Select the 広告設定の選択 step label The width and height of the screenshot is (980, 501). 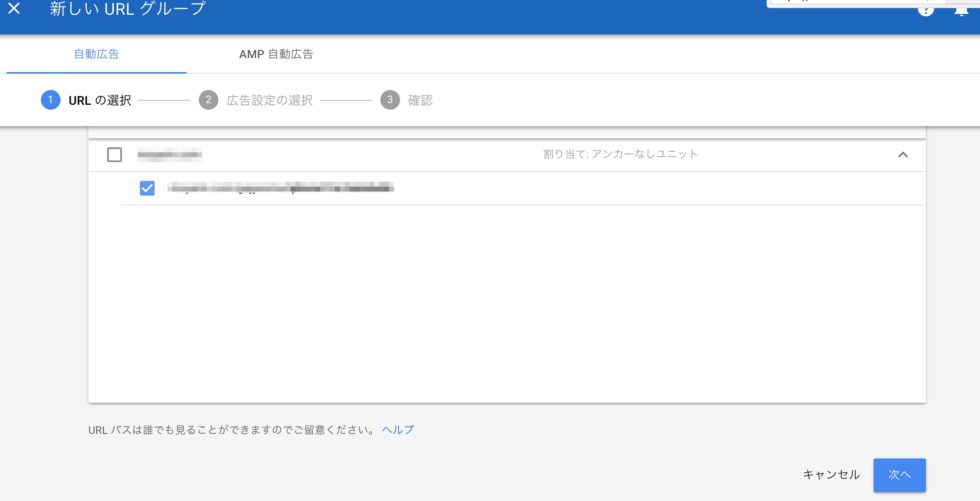(x=269, y=100)
